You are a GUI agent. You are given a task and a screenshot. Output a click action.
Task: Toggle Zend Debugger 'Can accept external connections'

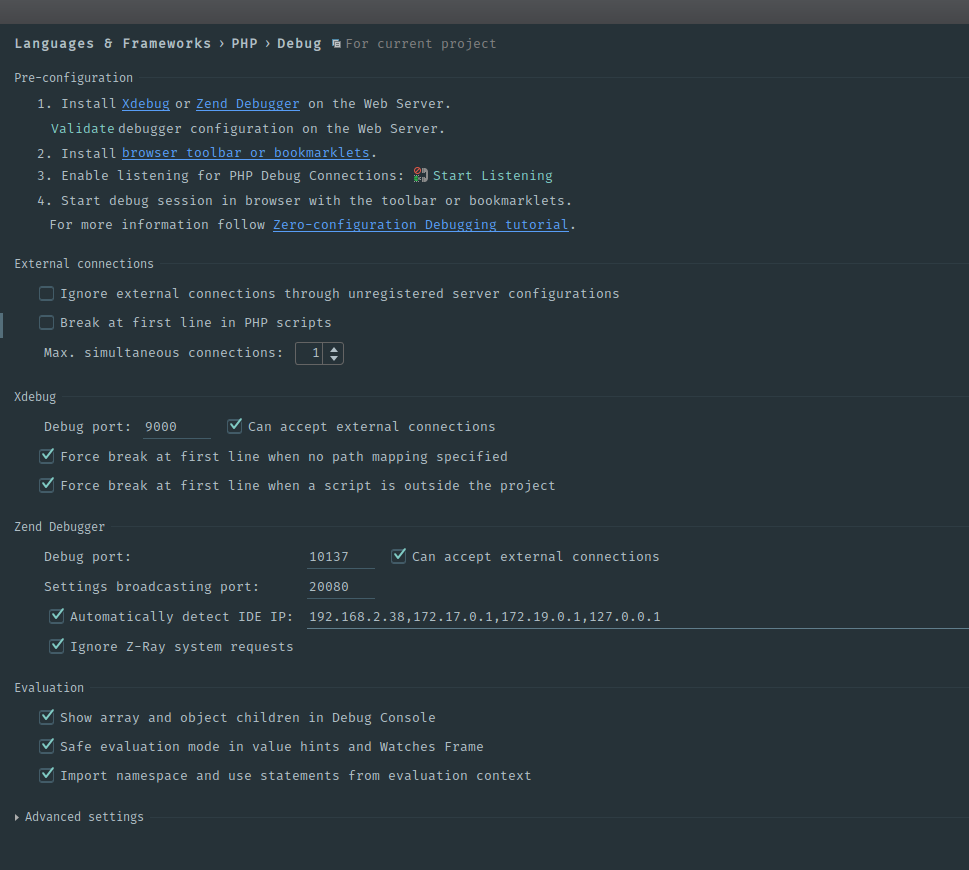[399, 556]
